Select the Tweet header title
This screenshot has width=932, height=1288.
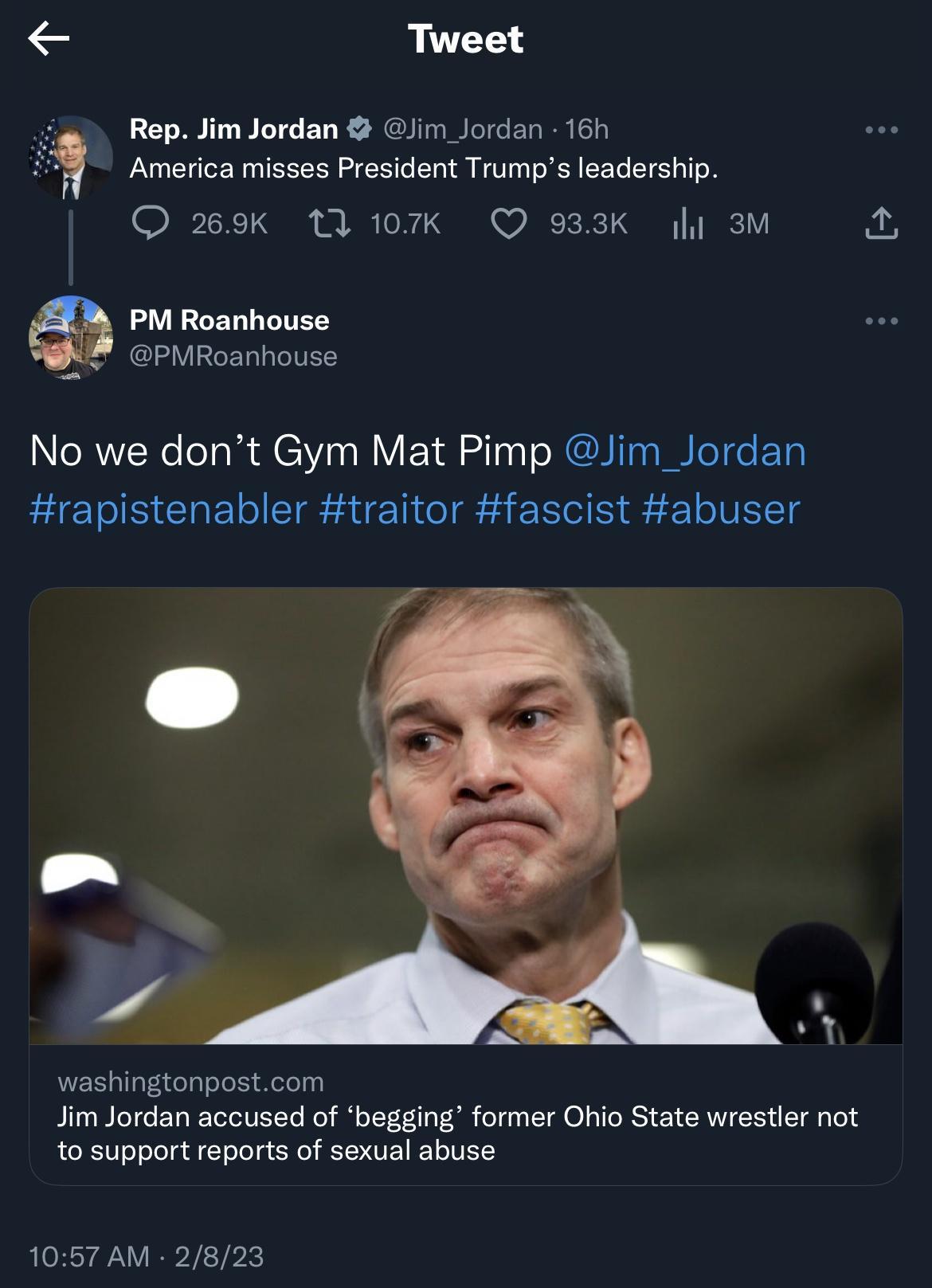pos(466,40)
